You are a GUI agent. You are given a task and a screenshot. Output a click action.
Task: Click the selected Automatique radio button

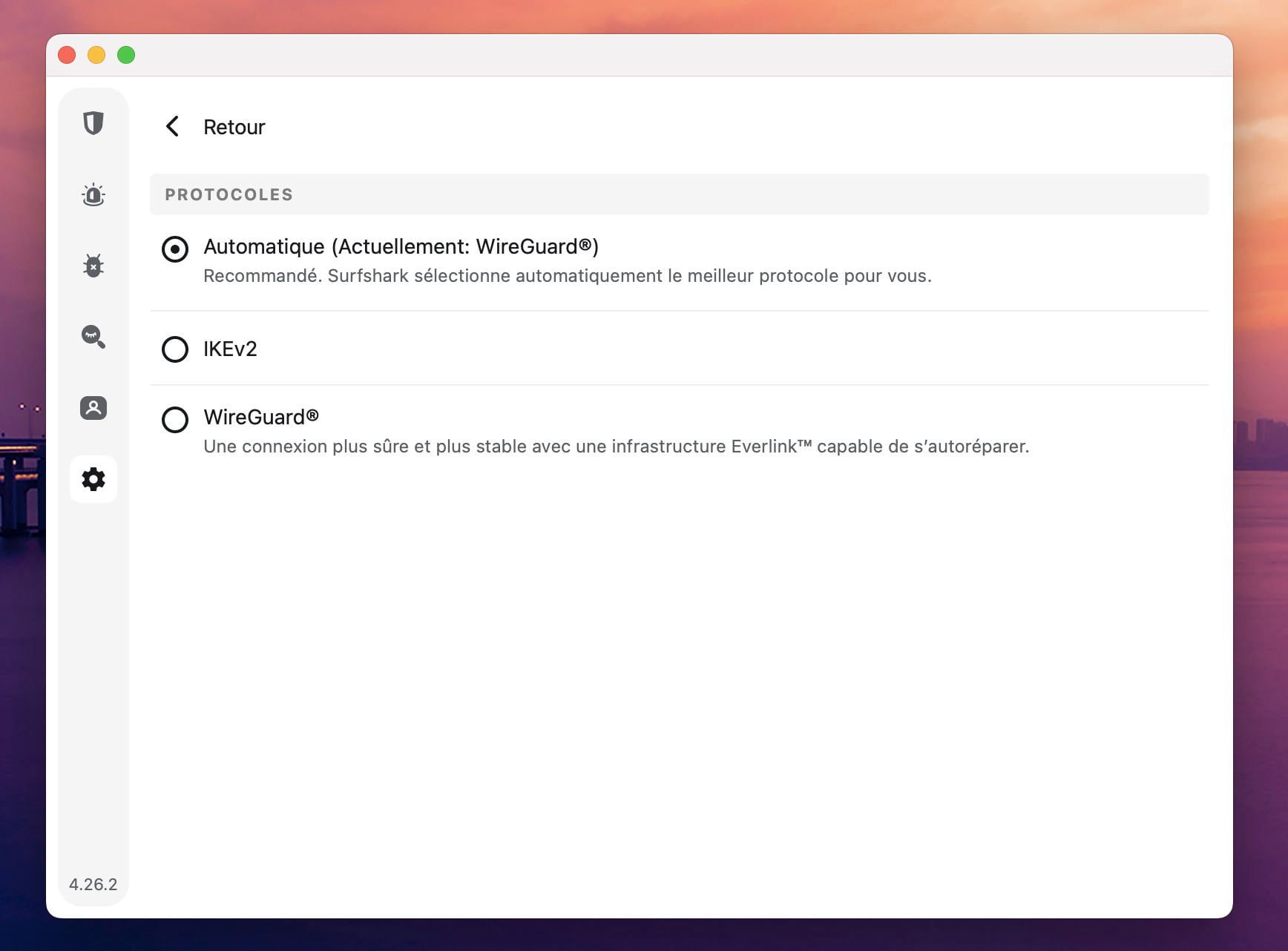[x=175, y=250]
